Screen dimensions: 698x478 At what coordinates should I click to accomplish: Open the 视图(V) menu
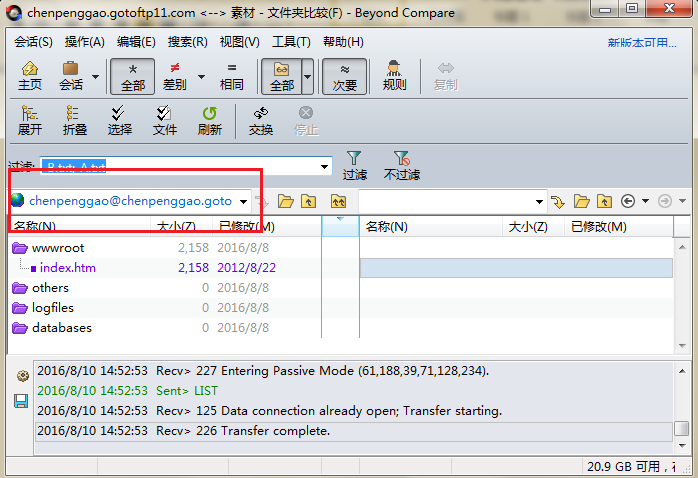[239, 42]
